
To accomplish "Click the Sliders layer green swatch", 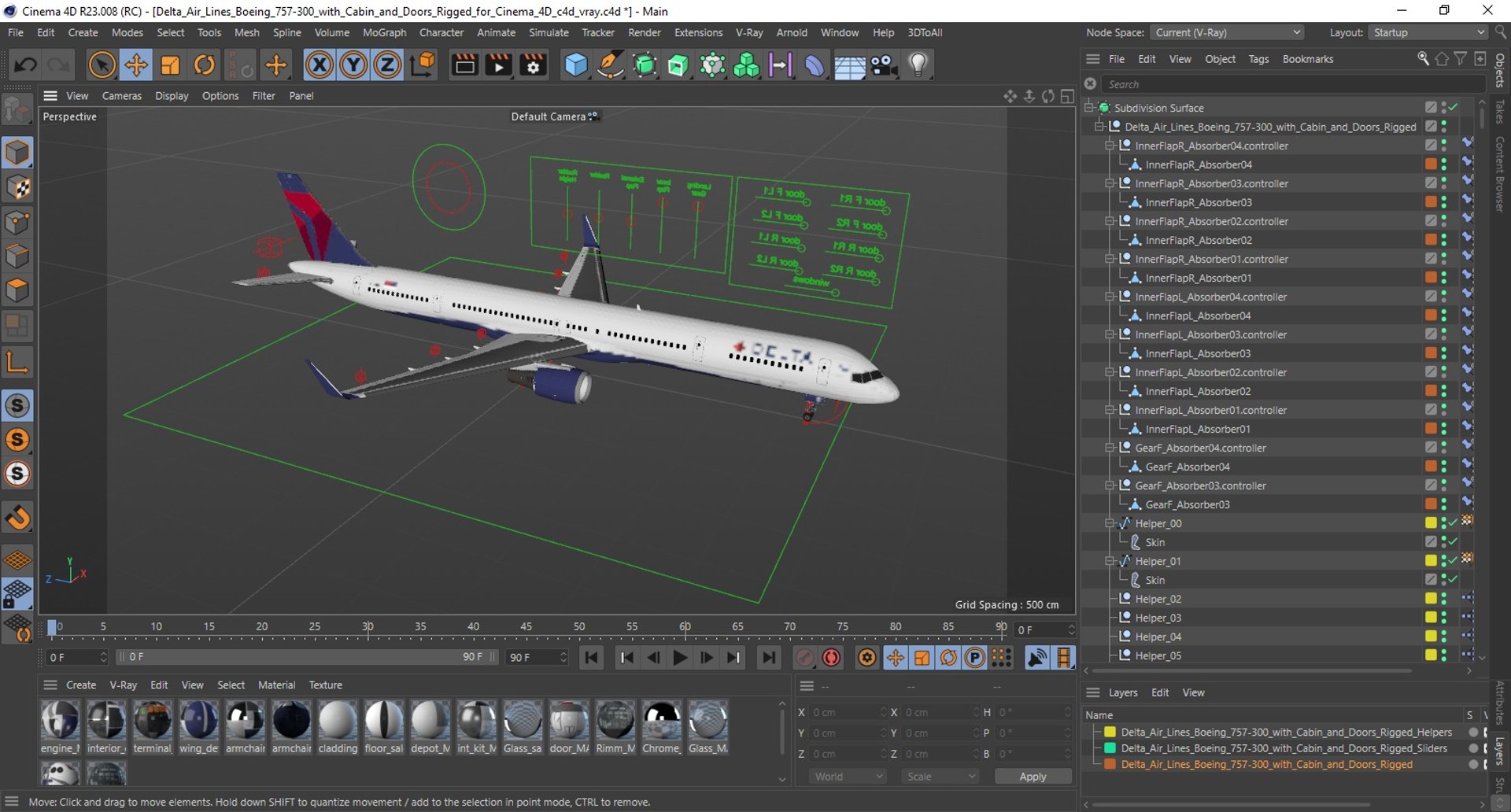I will pyautogui.click(x=1110, y=747).
